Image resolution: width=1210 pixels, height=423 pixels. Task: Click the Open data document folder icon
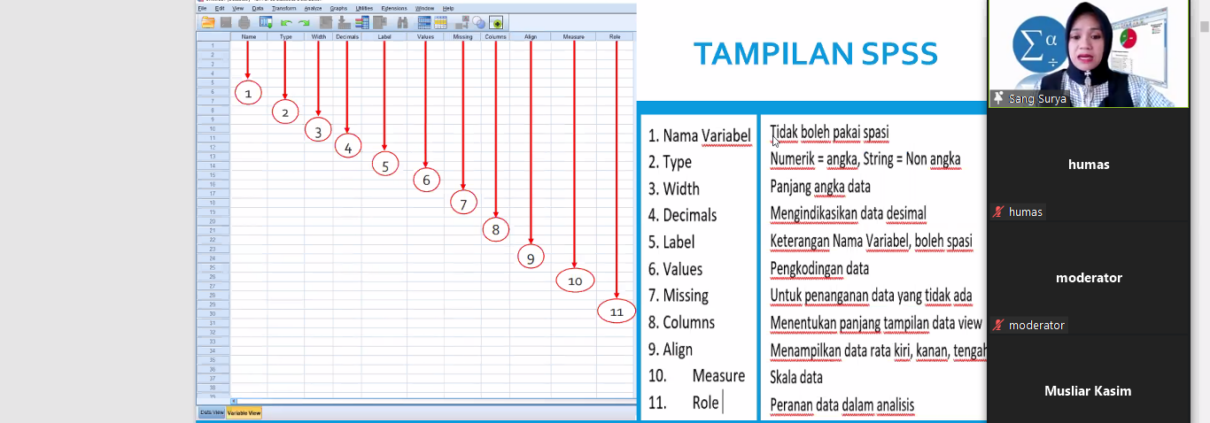click(208, 22)
